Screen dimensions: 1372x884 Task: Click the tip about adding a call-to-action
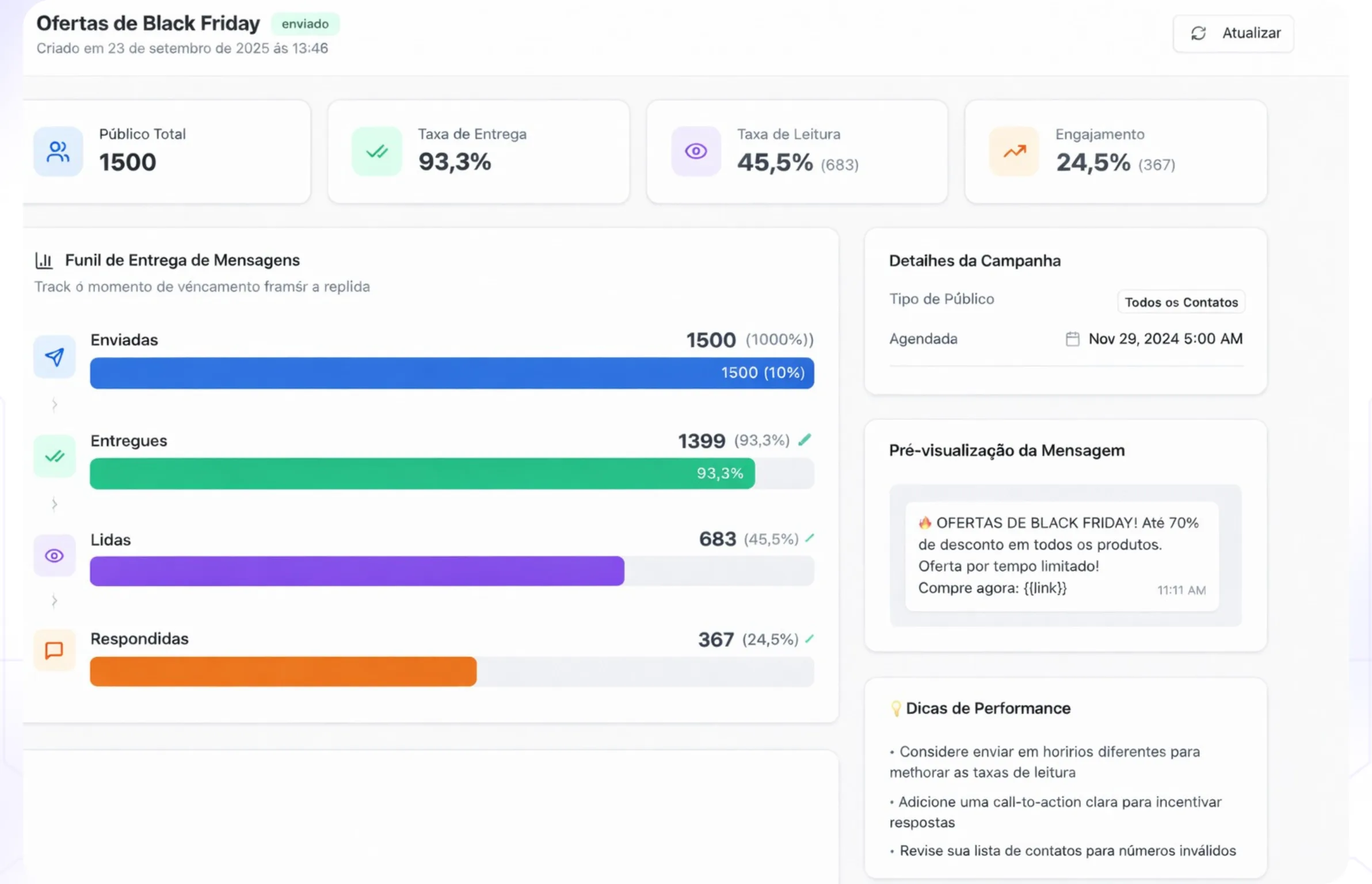click(1055, 812)
